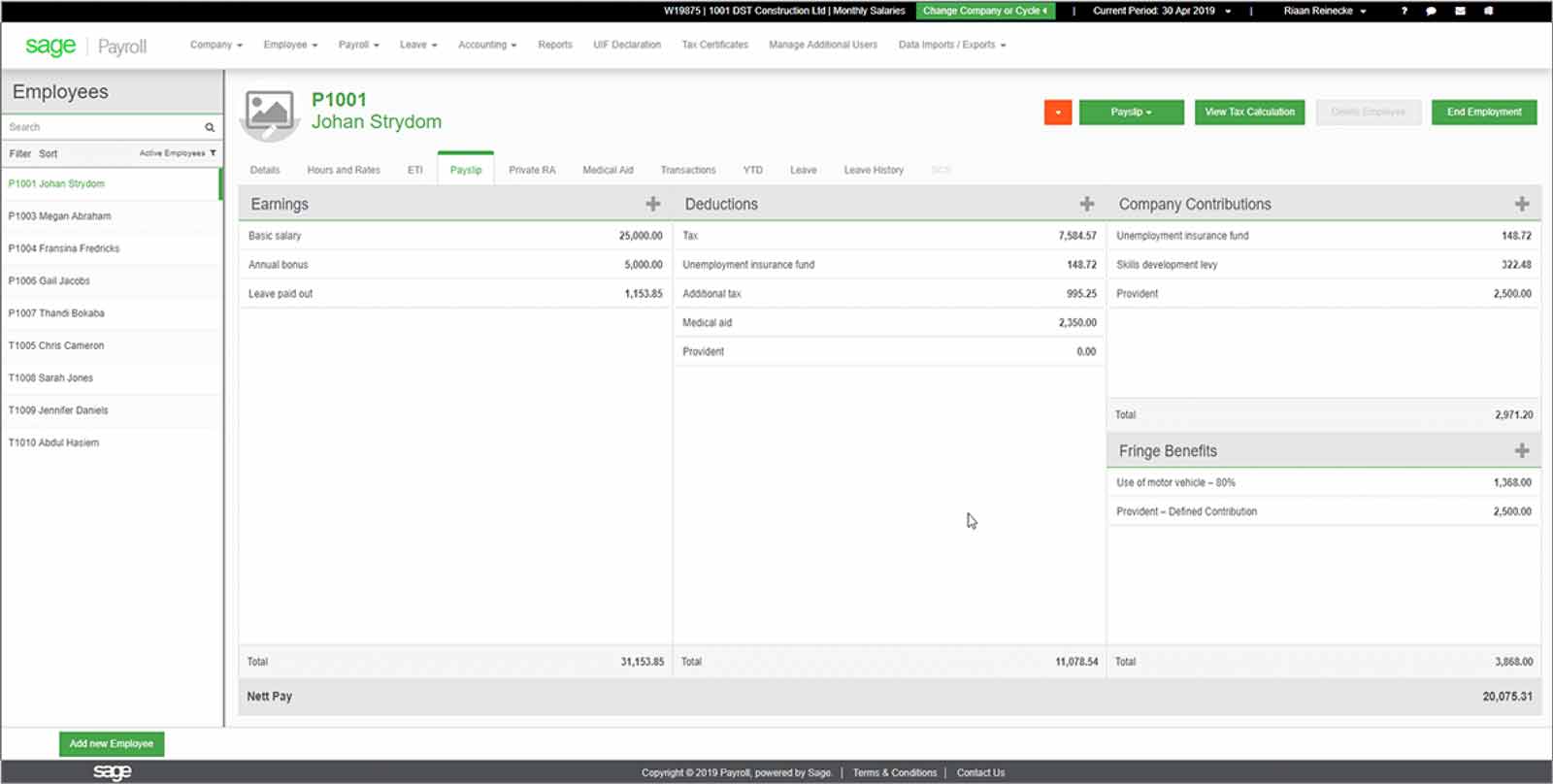Screen dimensions: 1553x784
Task: Select employee T1008 Sarah Jones
Action: [x=112, y=377]
